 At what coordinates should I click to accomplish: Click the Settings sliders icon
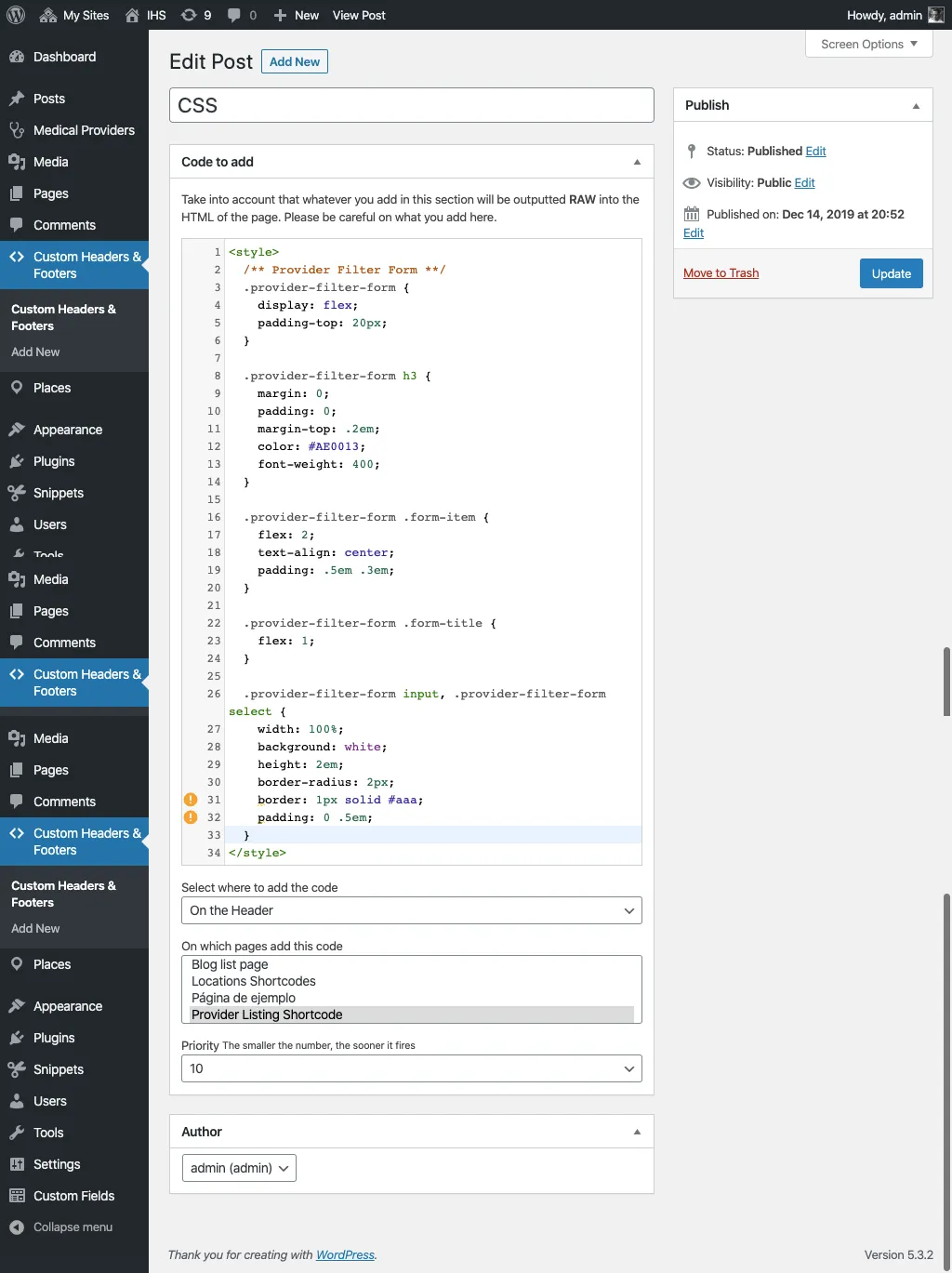(x=17, y=1164)
